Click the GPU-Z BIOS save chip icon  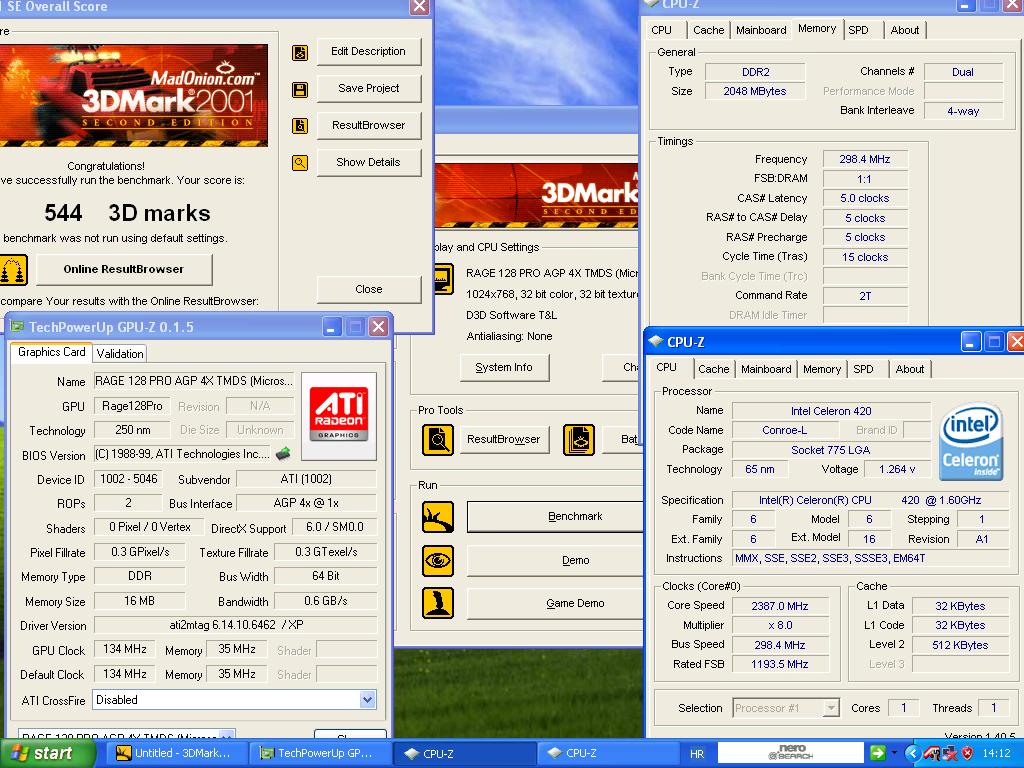pos(283,453)
